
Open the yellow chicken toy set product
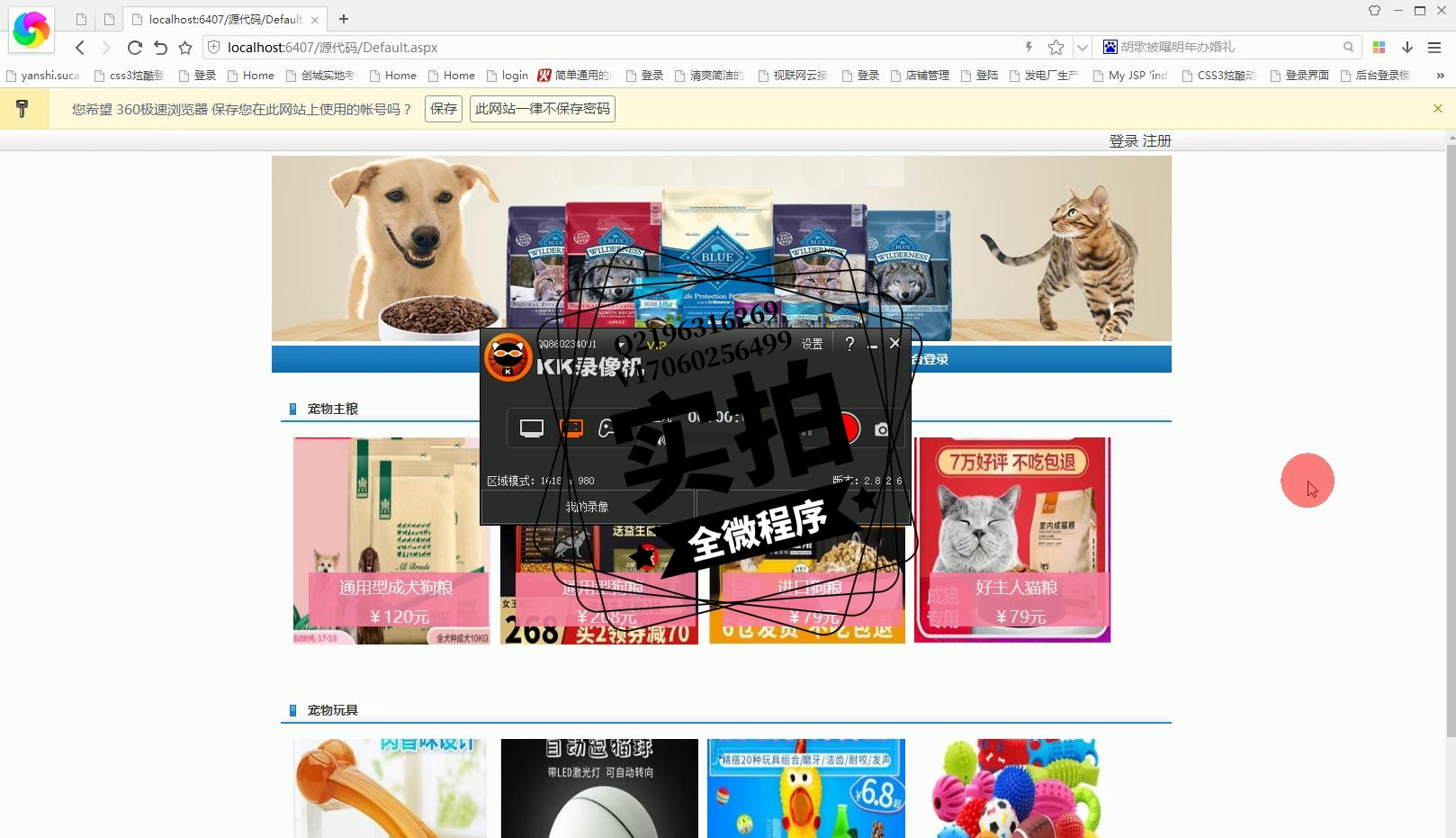click(x=806, y=788)
